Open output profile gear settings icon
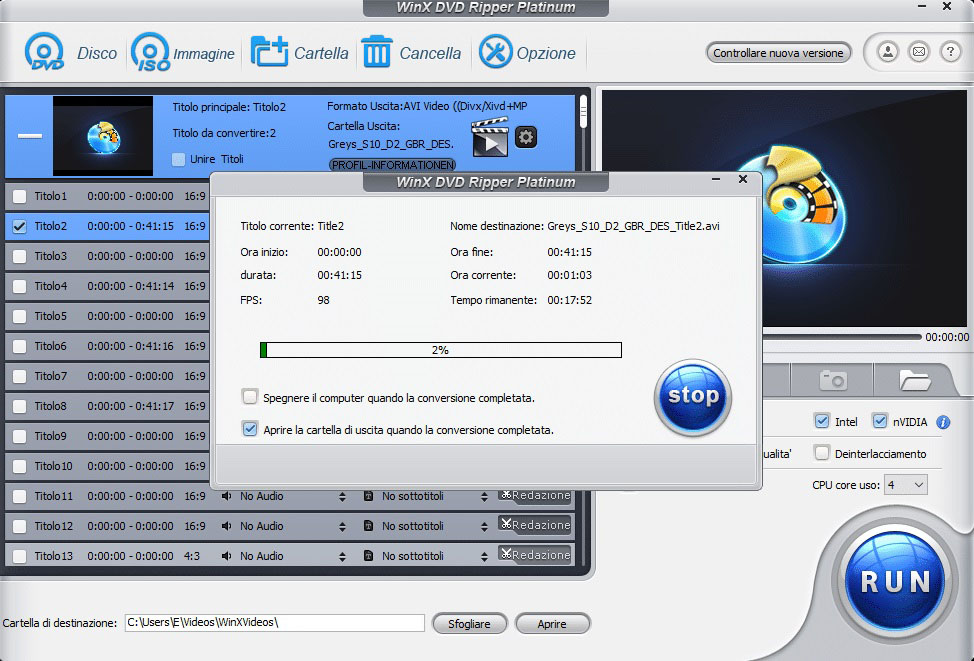The image size is (974, 661). pos(526,138)
